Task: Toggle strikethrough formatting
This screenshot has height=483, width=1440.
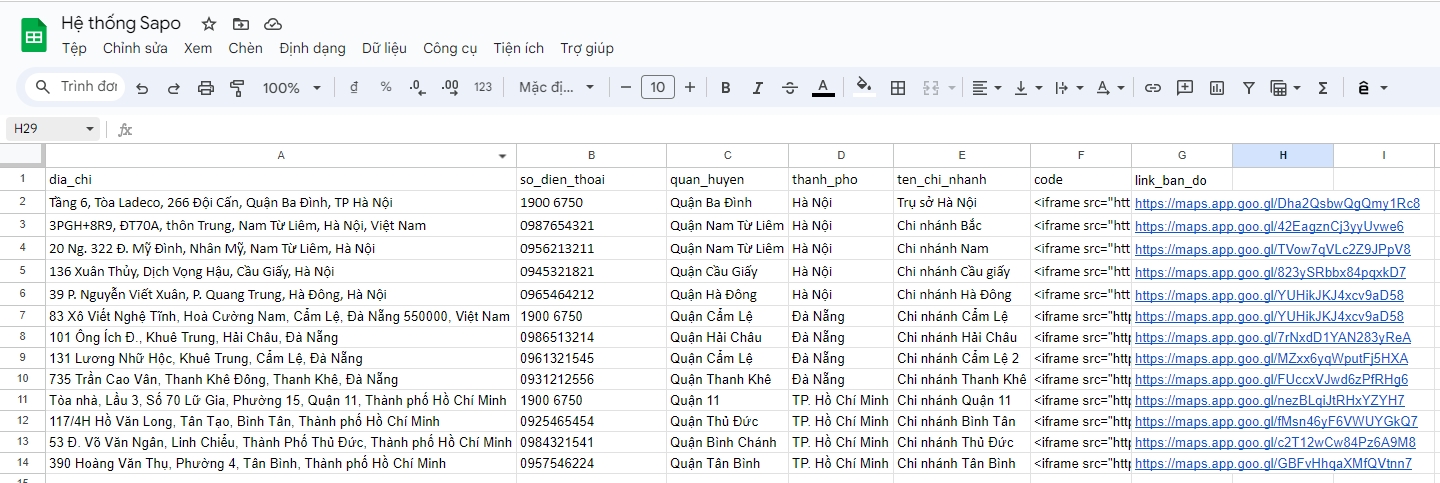Action: (x=790, y=88)
